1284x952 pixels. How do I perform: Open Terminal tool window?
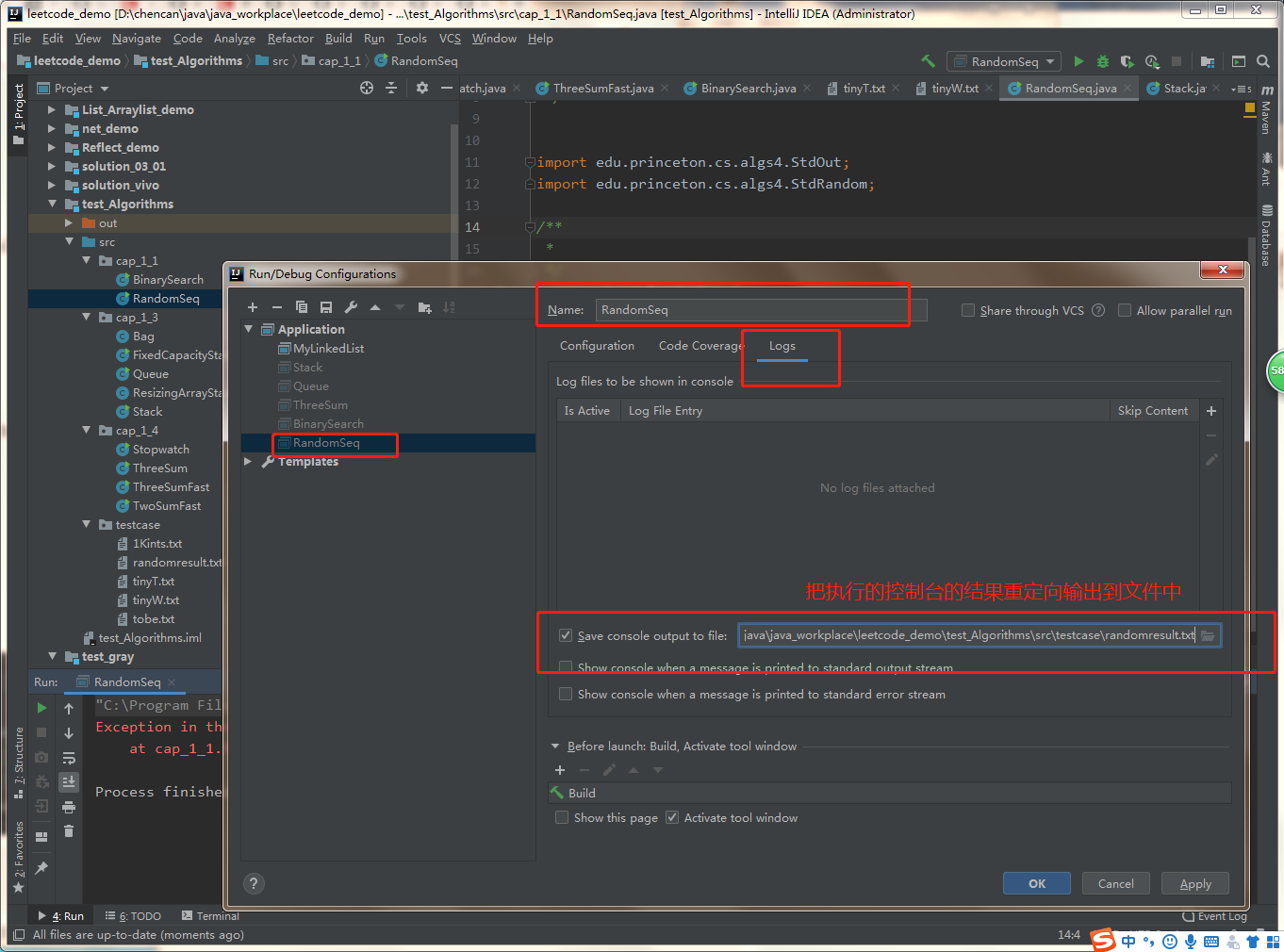210,916
